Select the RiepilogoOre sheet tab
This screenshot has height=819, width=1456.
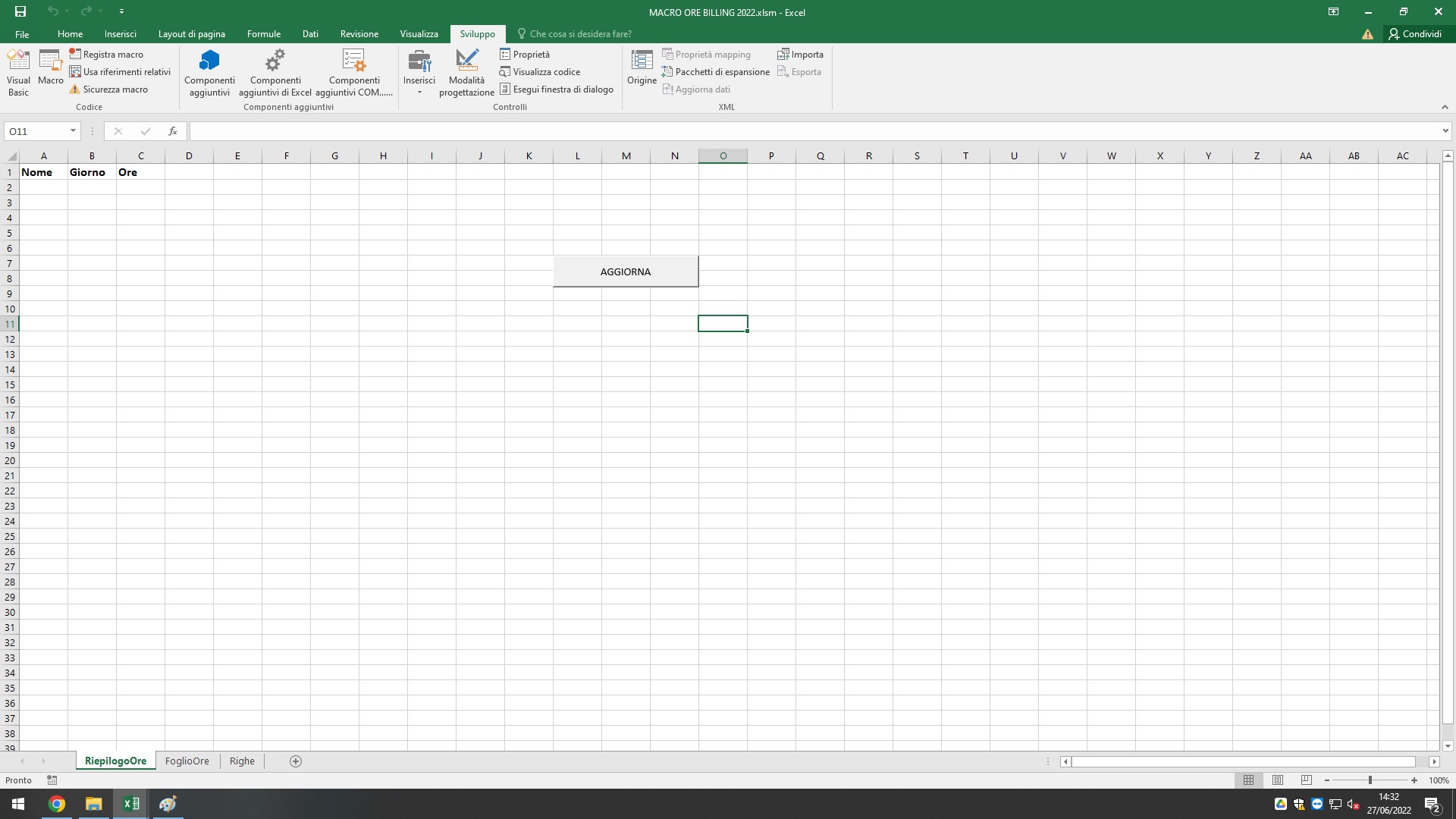[115, 761]
